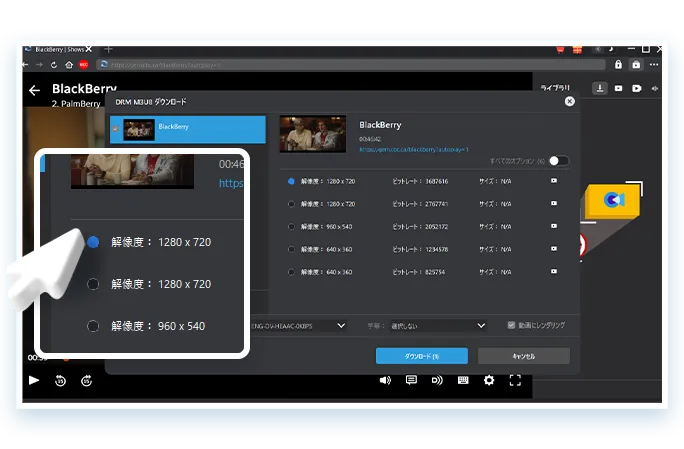684x449 pixels.
Task: Open the red shopping cart icon
Action: [561, 50]
